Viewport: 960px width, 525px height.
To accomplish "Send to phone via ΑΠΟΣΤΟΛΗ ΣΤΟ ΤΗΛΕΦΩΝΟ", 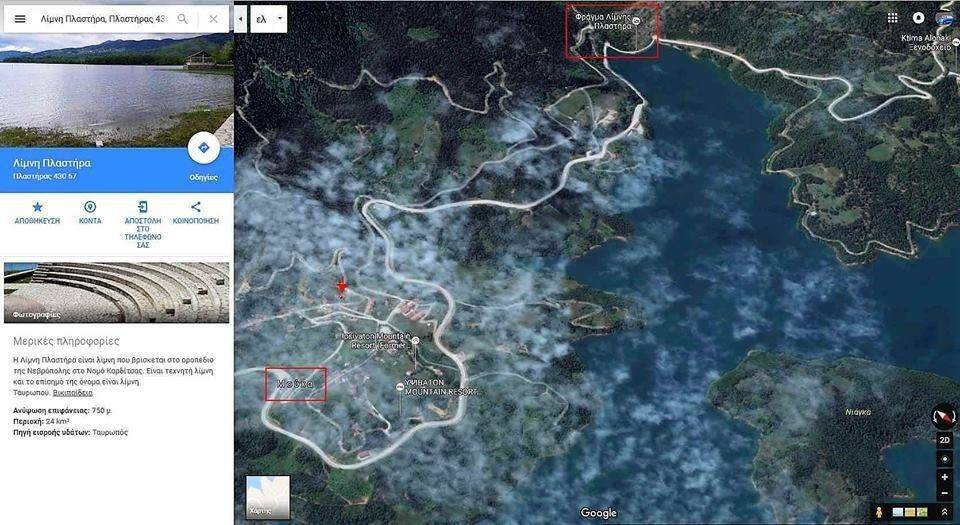I will (143, 207).
